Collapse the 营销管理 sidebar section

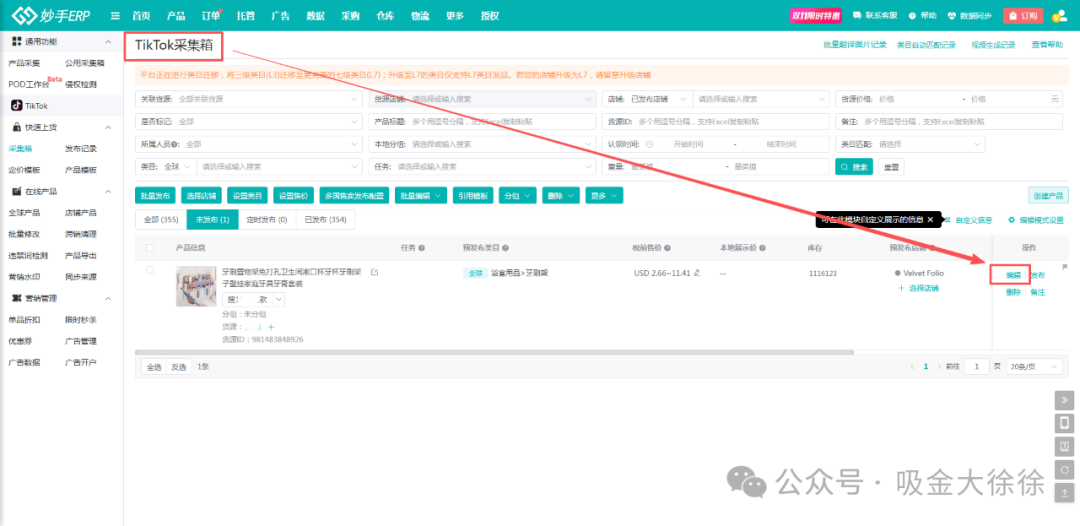click(108, 298)
